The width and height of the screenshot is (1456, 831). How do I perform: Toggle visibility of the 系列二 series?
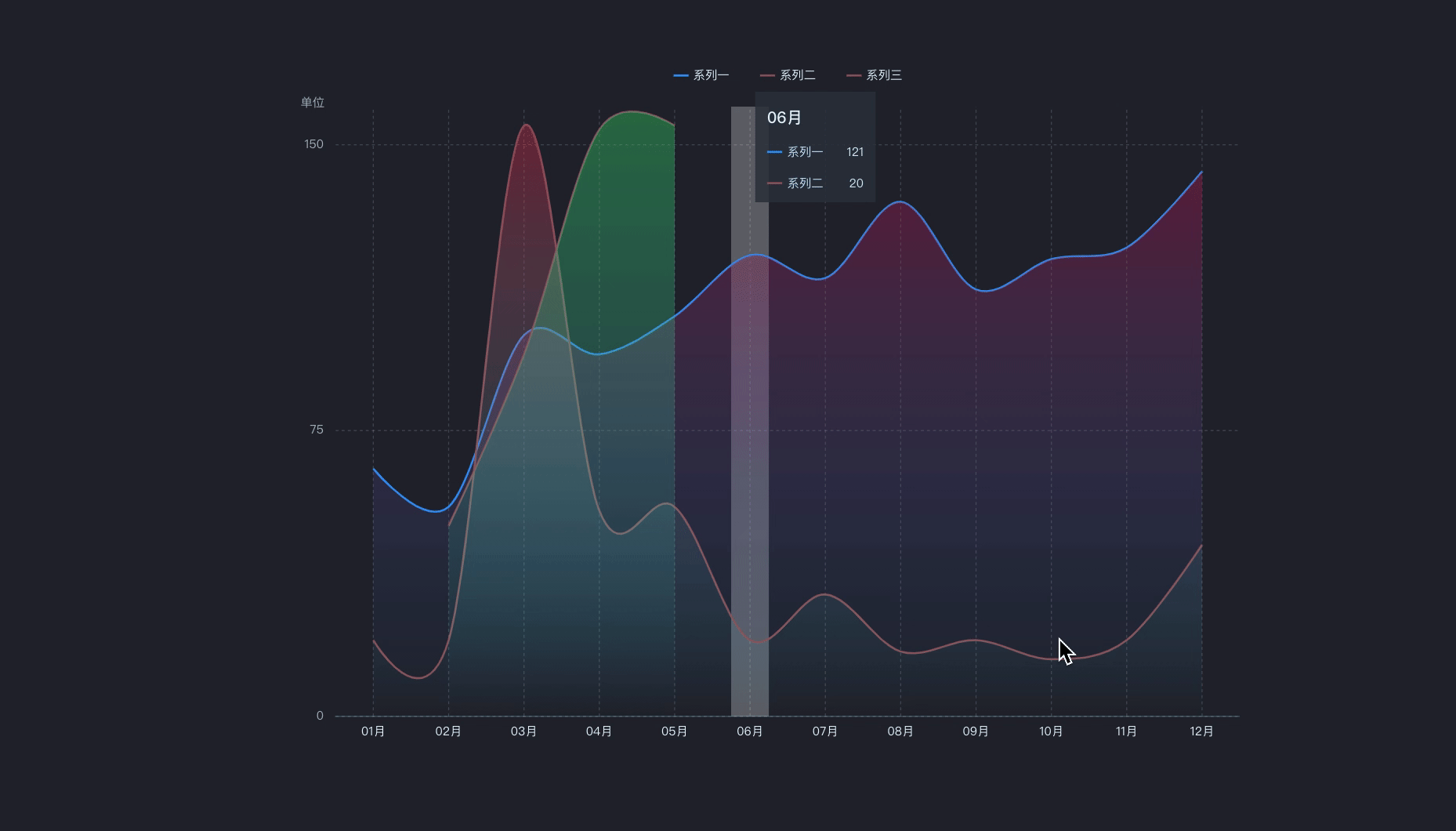tap(795, 74)
